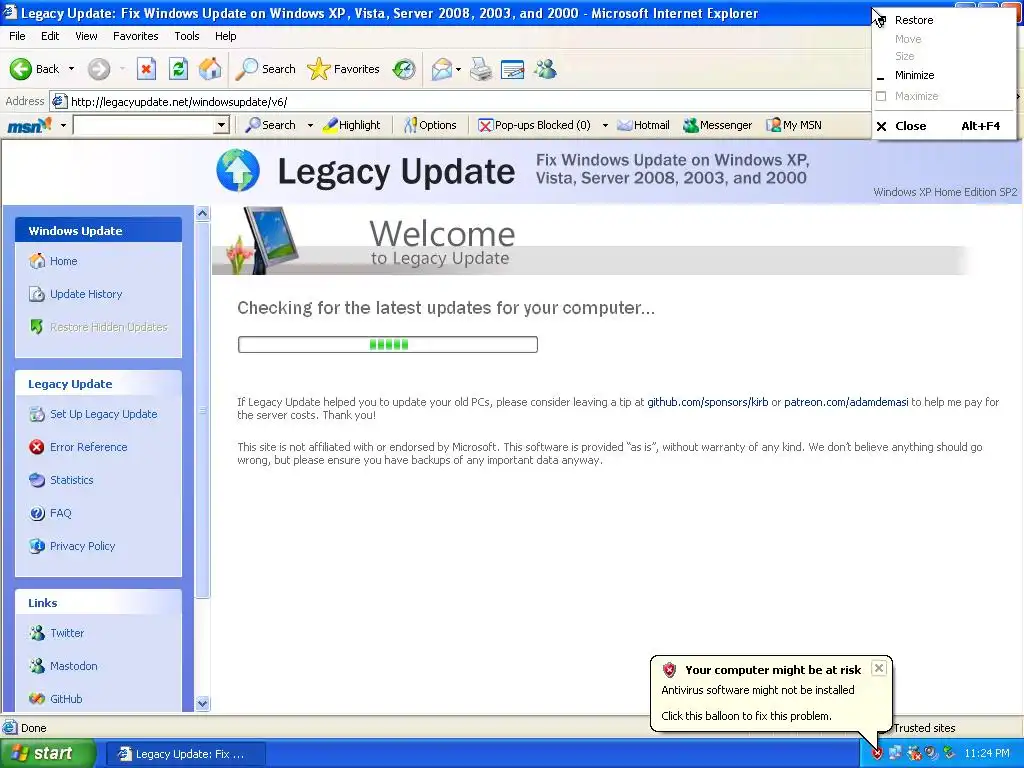Open the Edit menu
This screenshot has height=768, width=1024.
coord(50,36)
